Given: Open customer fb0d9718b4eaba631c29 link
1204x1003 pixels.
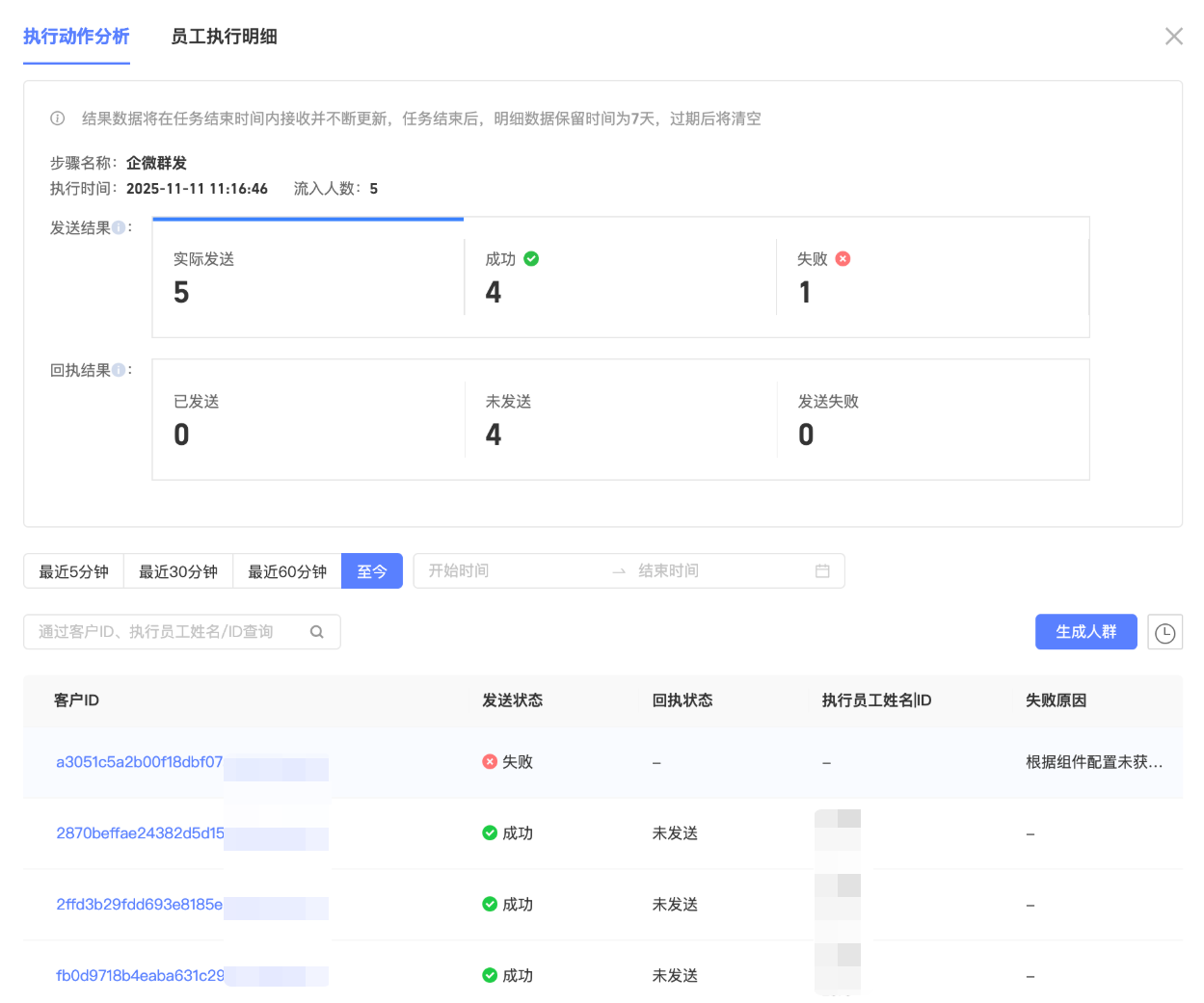Looking at the screenshot, I should coord(140,976).
